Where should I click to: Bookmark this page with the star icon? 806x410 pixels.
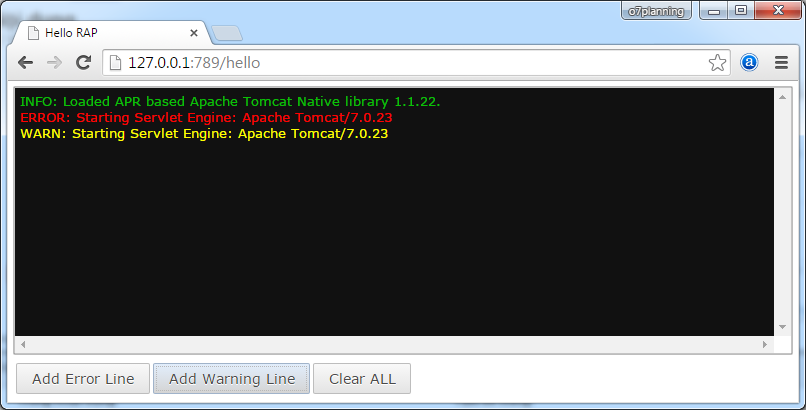click(x=717, y=63)
